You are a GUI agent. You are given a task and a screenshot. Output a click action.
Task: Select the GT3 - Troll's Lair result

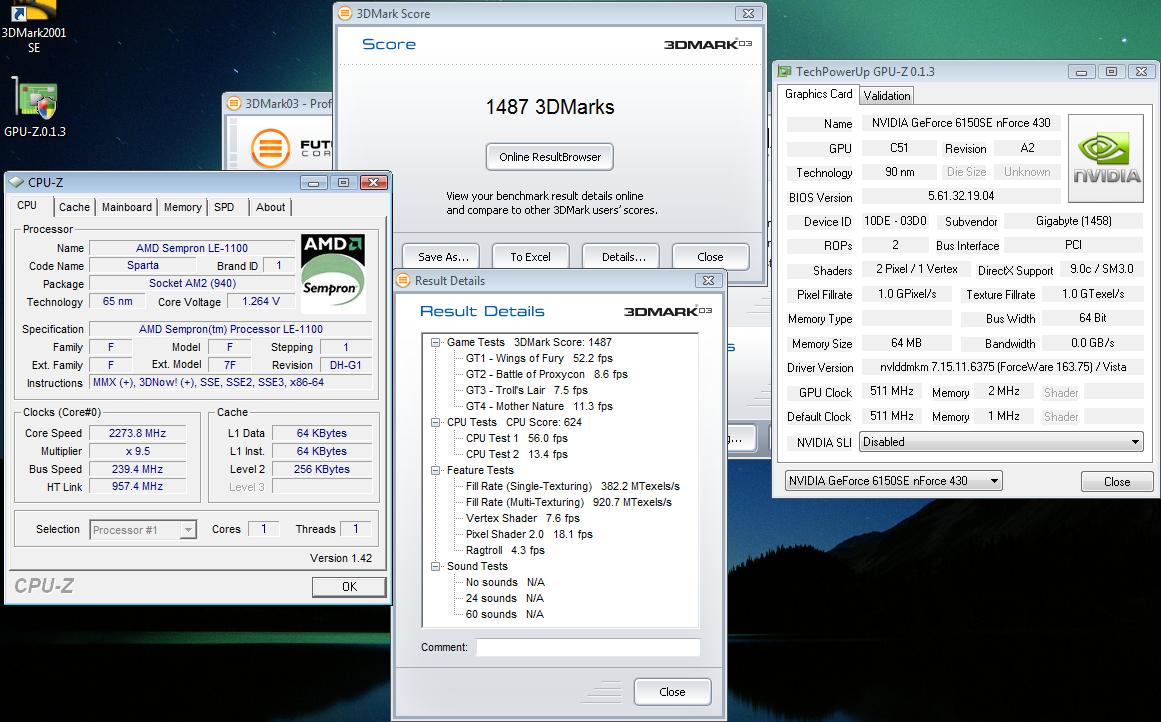tap(526, 390)
